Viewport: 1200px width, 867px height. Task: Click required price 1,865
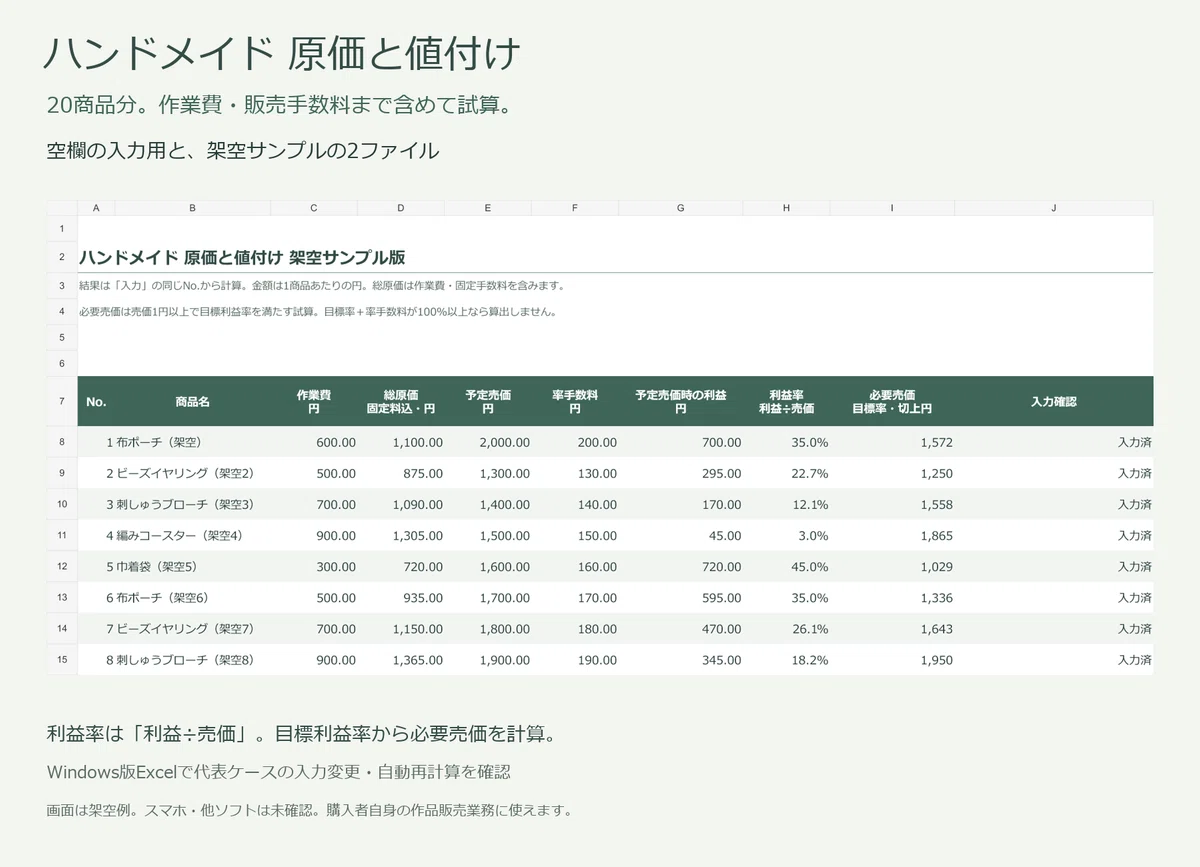pos(937,535)
